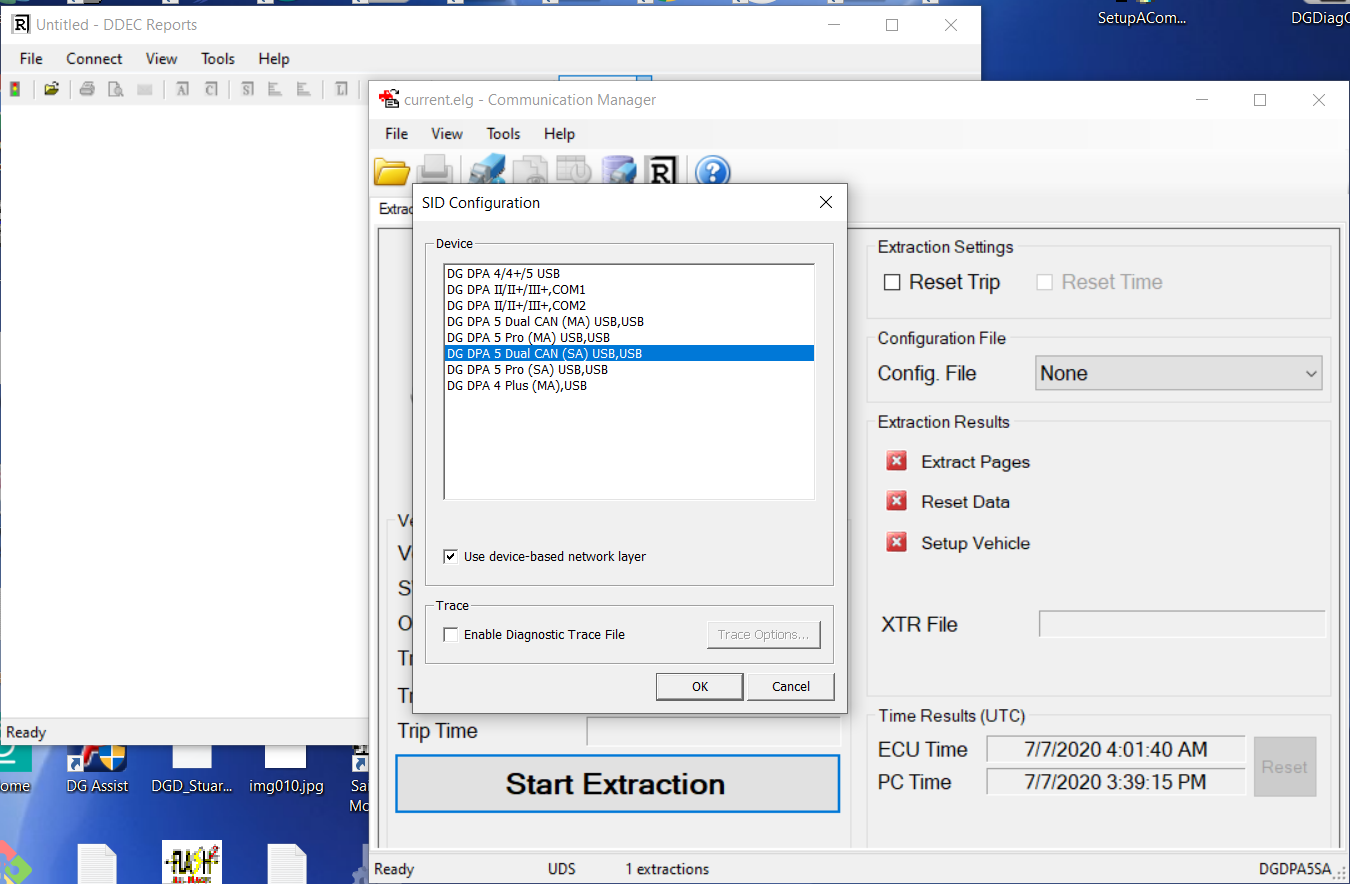Click the XTR File input field

(1181, 624)
